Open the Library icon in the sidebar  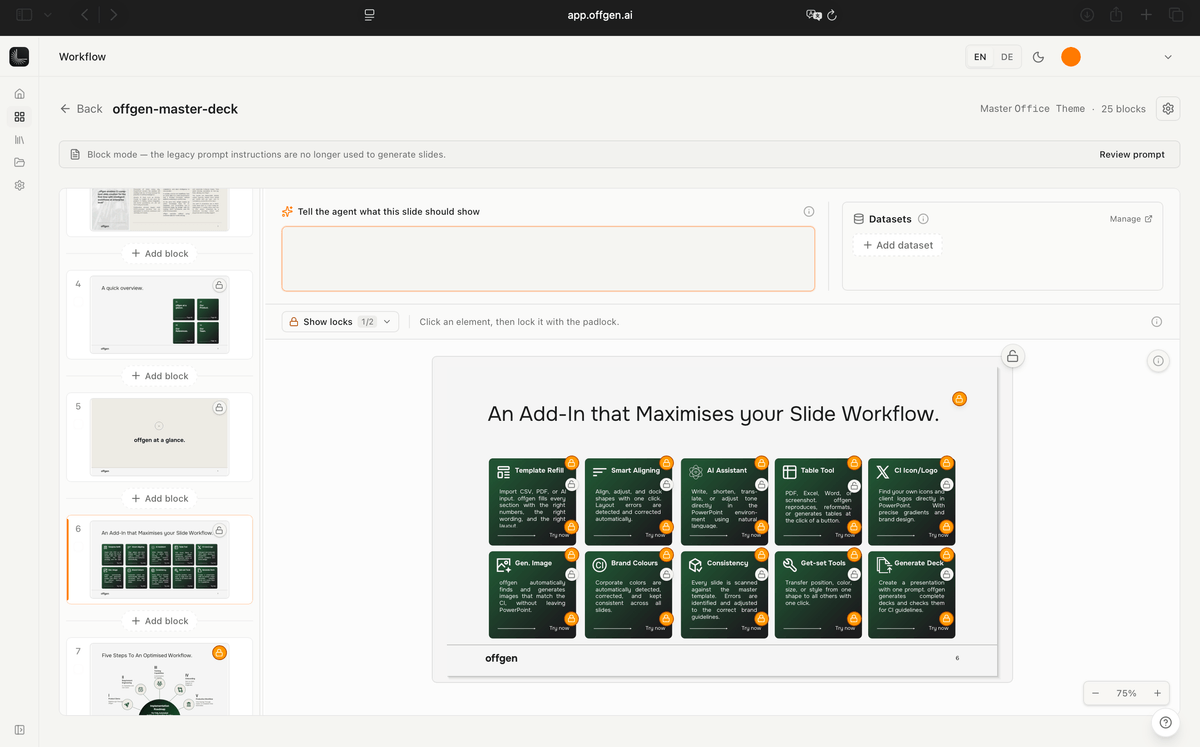[19, 140]
